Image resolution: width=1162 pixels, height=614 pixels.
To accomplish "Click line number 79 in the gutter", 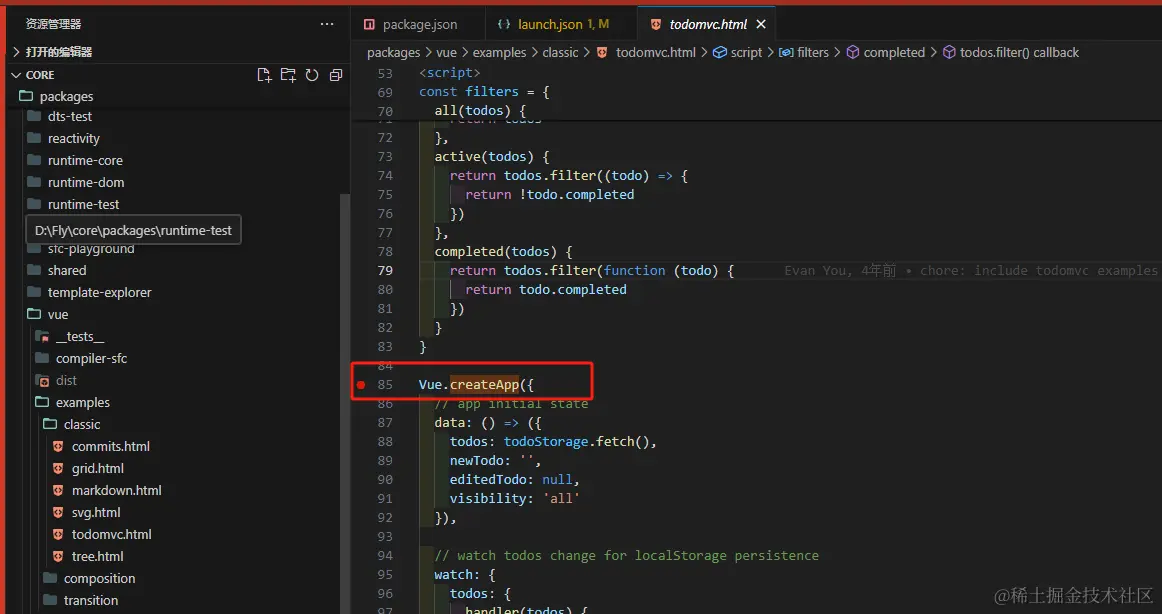I will tap(385, 270).
